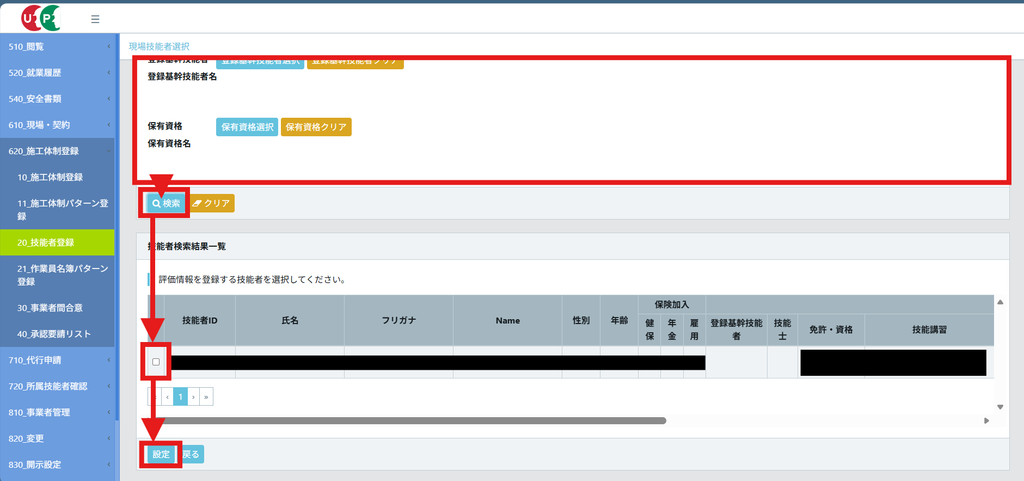The image size is (1024, 481).
Task: Click the 保有資格選択 button
Action: [248, 127]
